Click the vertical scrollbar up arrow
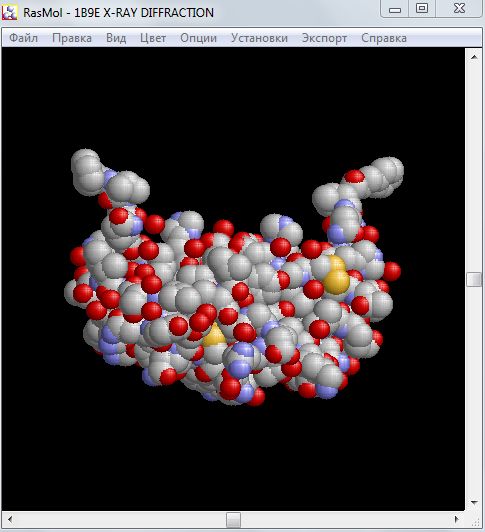Viewport: 485px width, 532px height. tap(474, 57)
